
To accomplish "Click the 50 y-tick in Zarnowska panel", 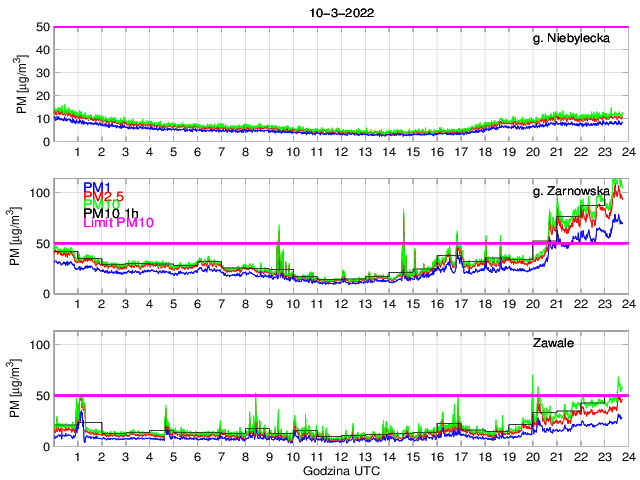I will point(43,244).
